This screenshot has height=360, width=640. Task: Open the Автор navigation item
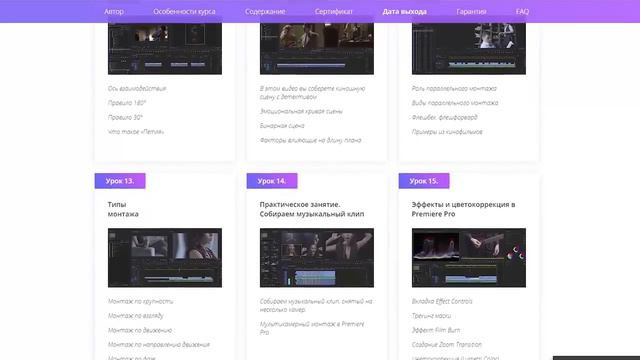[114, 11]
